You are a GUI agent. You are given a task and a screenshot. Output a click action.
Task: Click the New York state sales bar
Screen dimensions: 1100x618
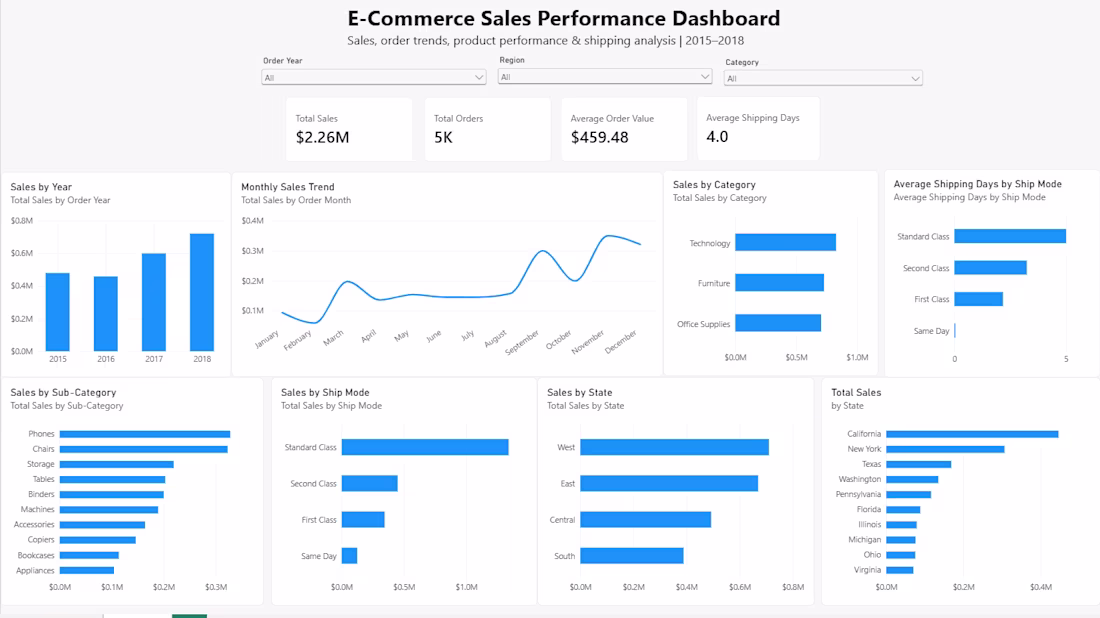pyautogui.click(x=946, y=449)
